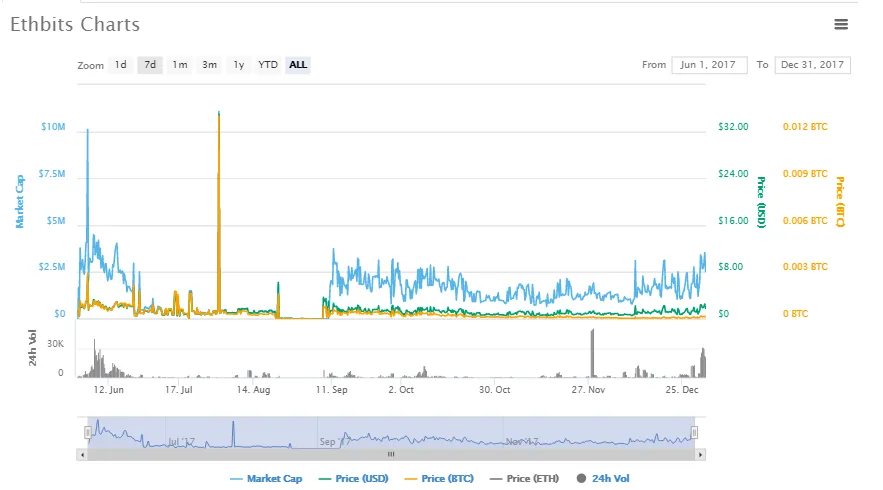The height and width of the screenshot is (490, 883).
Task: Click the 27. Nov date axis label
Action: pos(588,390)
